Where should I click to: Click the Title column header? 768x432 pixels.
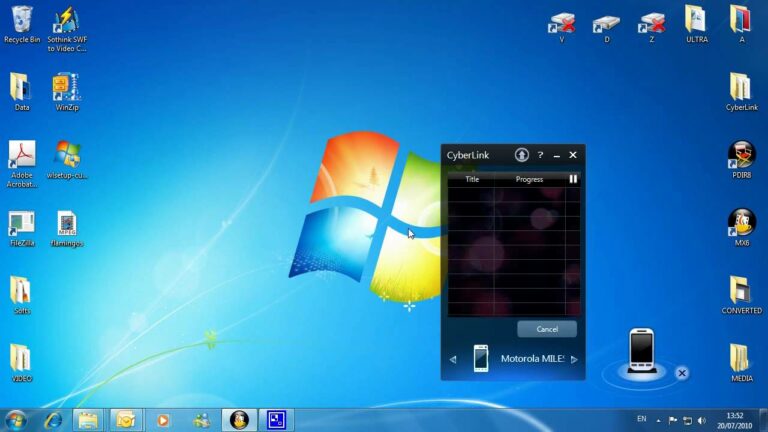pyautogui.click(x=472, y=179)
